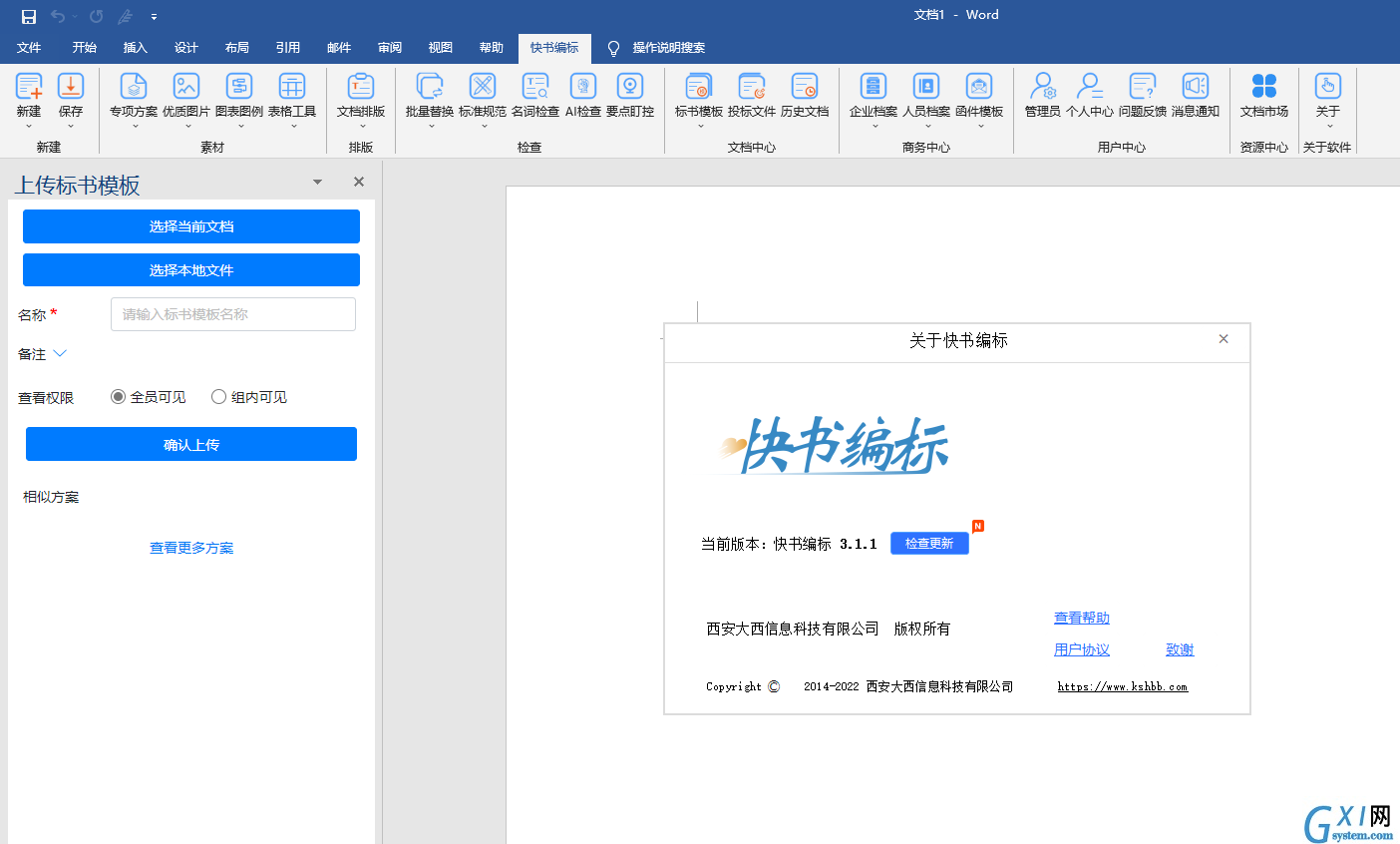The height and width of the screenshot is (844, 1400).
Task: Click the 保存 ribbon icon
Action: 71,87
